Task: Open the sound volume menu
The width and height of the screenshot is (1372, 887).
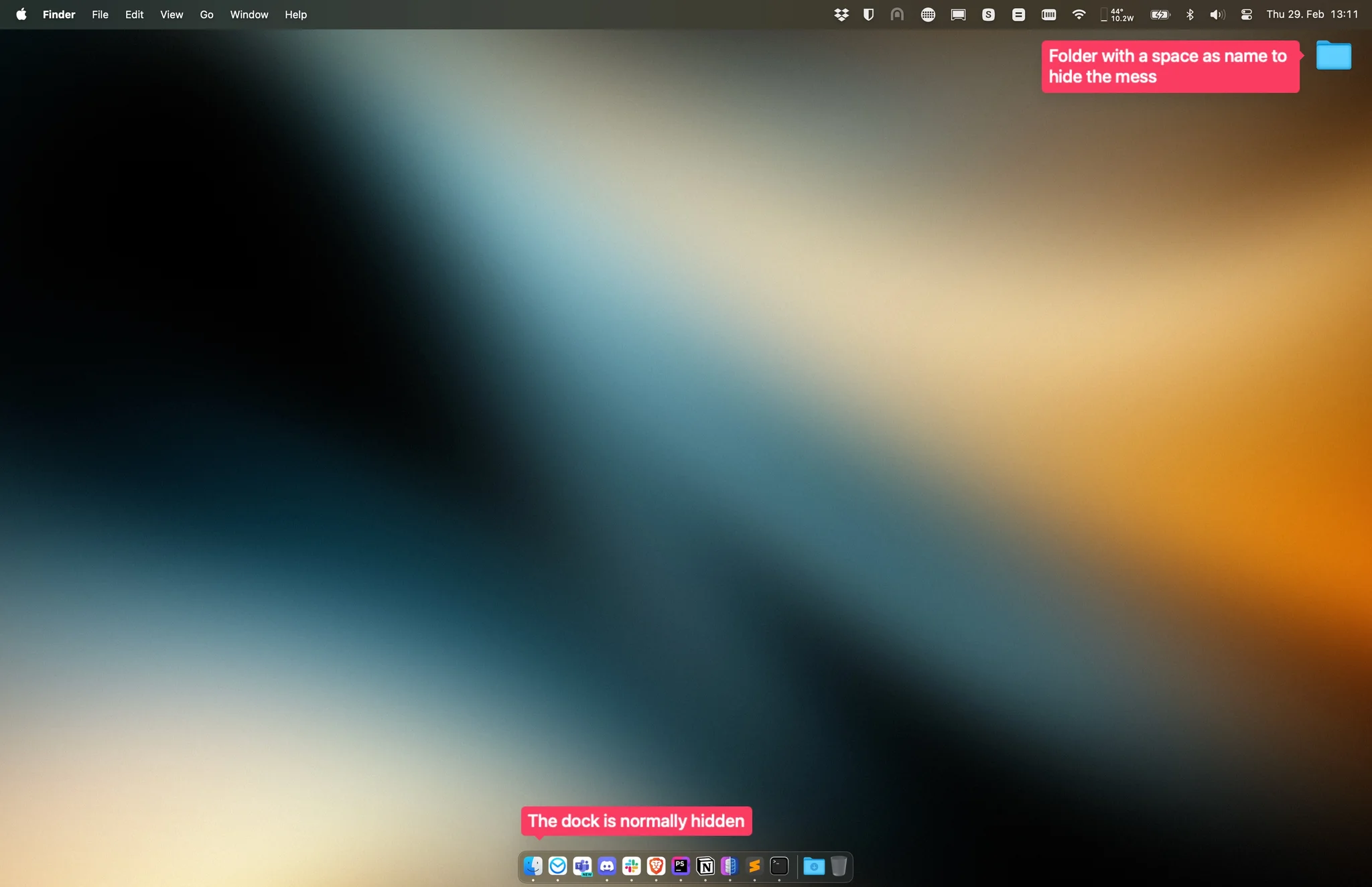Action: coord(1217,15)
